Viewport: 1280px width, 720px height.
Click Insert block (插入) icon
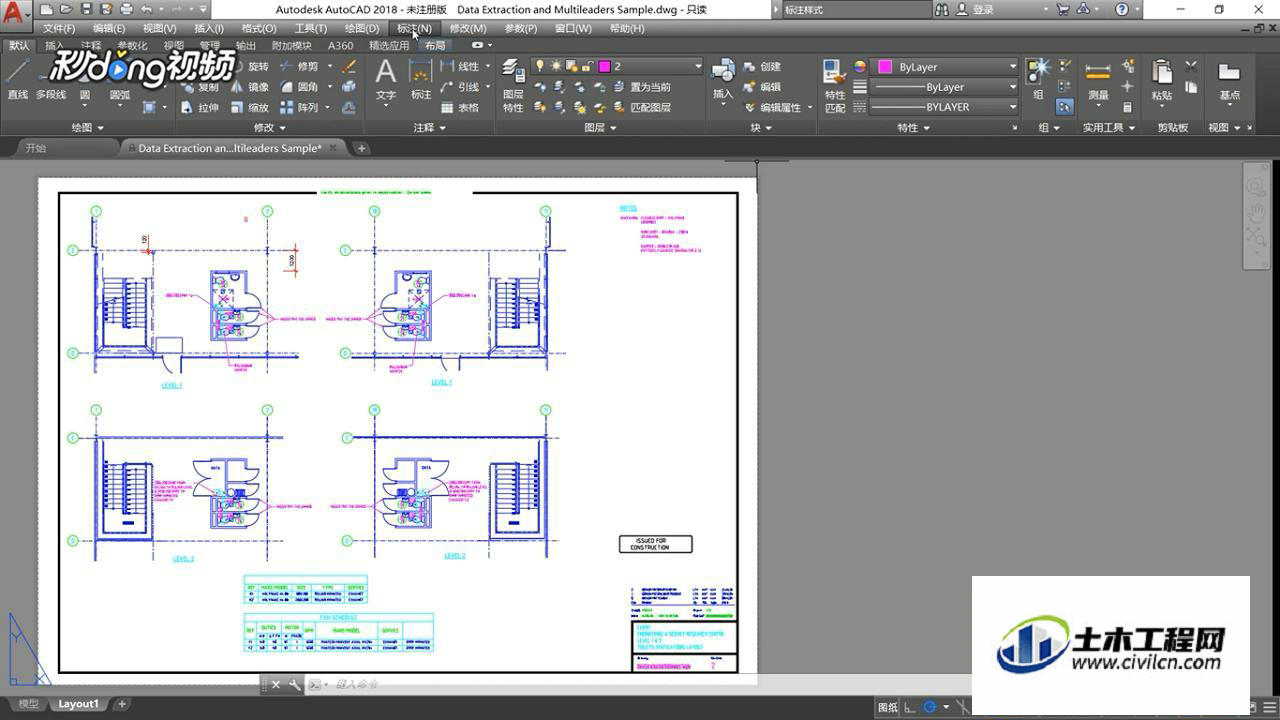pos(723,79)
